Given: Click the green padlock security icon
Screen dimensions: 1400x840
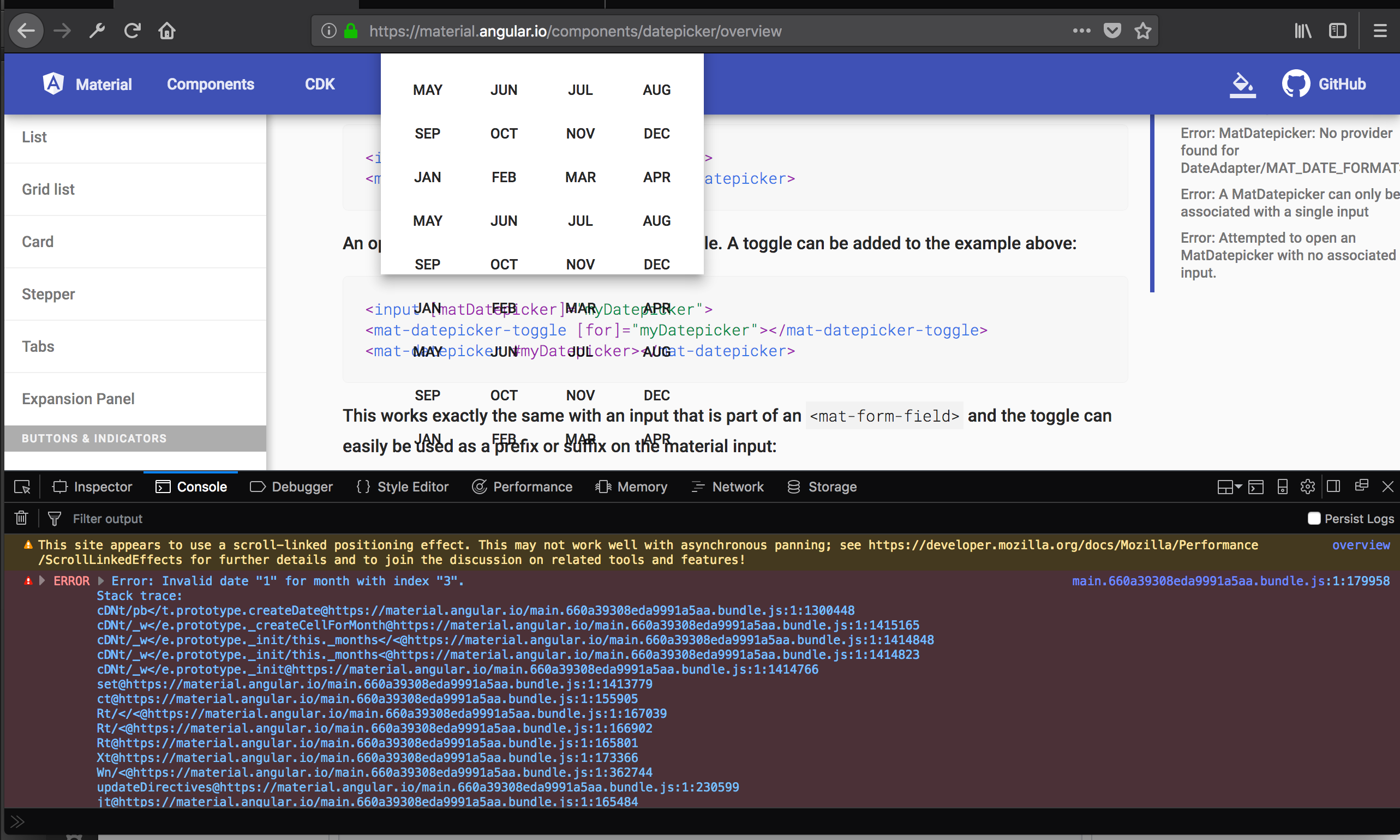Looking at the screenshot, I should click(x=351, y=31).
